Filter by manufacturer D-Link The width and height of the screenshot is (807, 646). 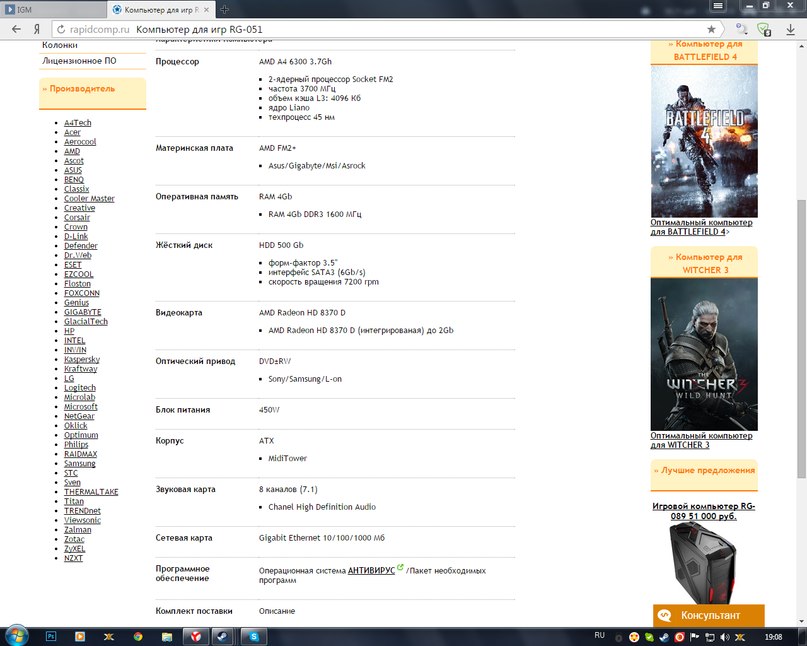coord(76,236)
